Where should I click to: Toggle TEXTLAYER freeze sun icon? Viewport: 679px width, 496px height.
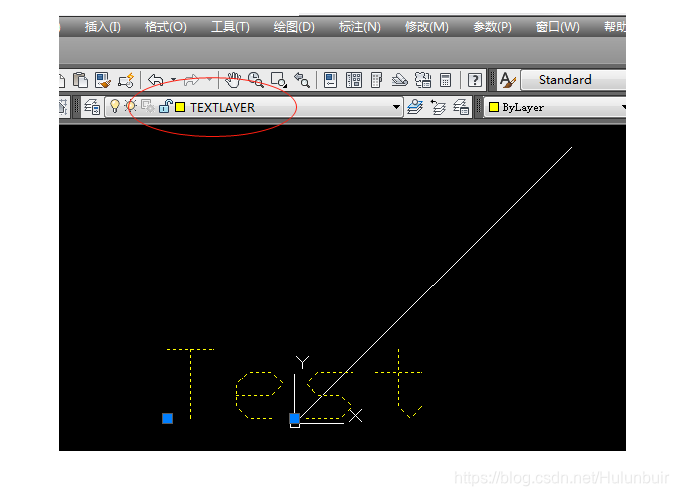[x=130, y=107]
